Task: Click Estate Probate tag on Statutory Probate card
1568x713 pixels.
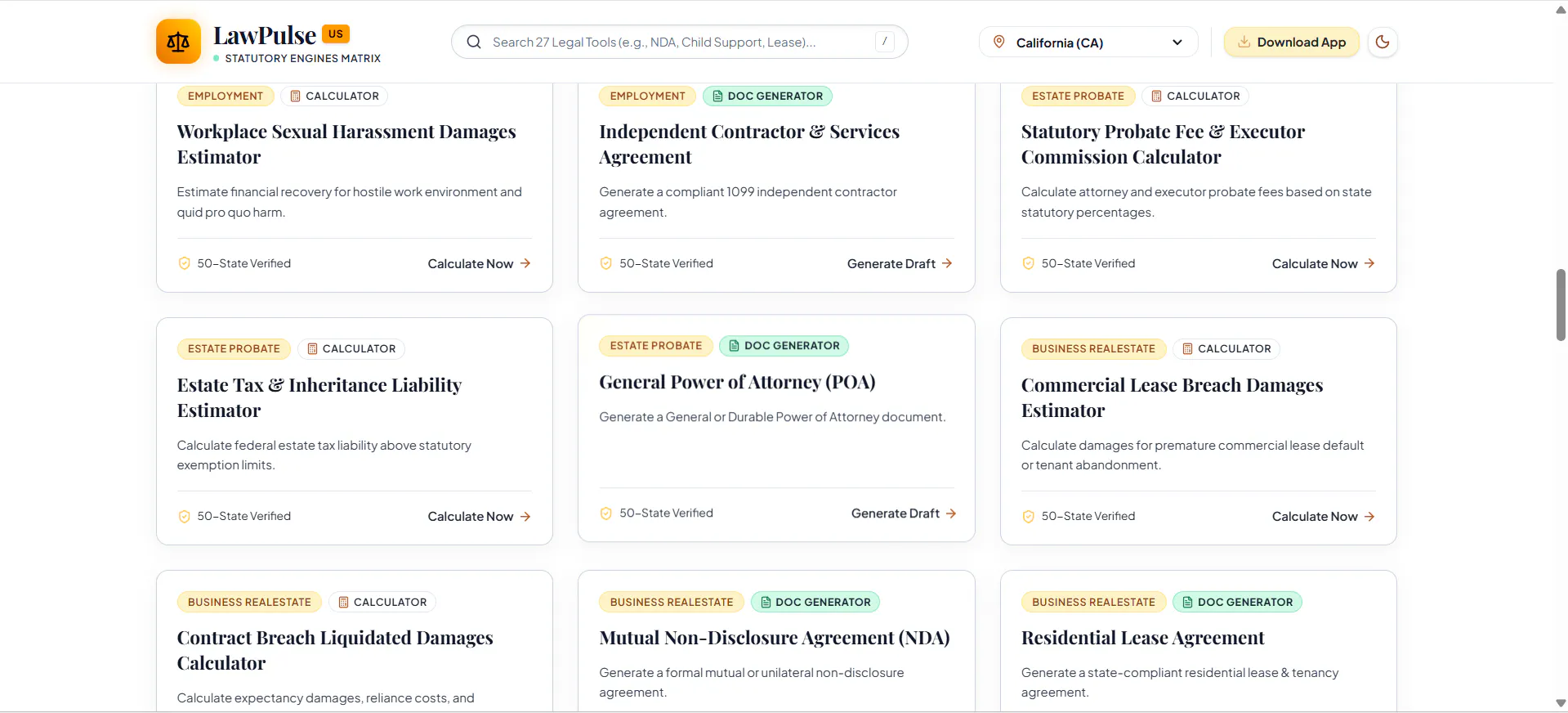Action: point(1078,96)
